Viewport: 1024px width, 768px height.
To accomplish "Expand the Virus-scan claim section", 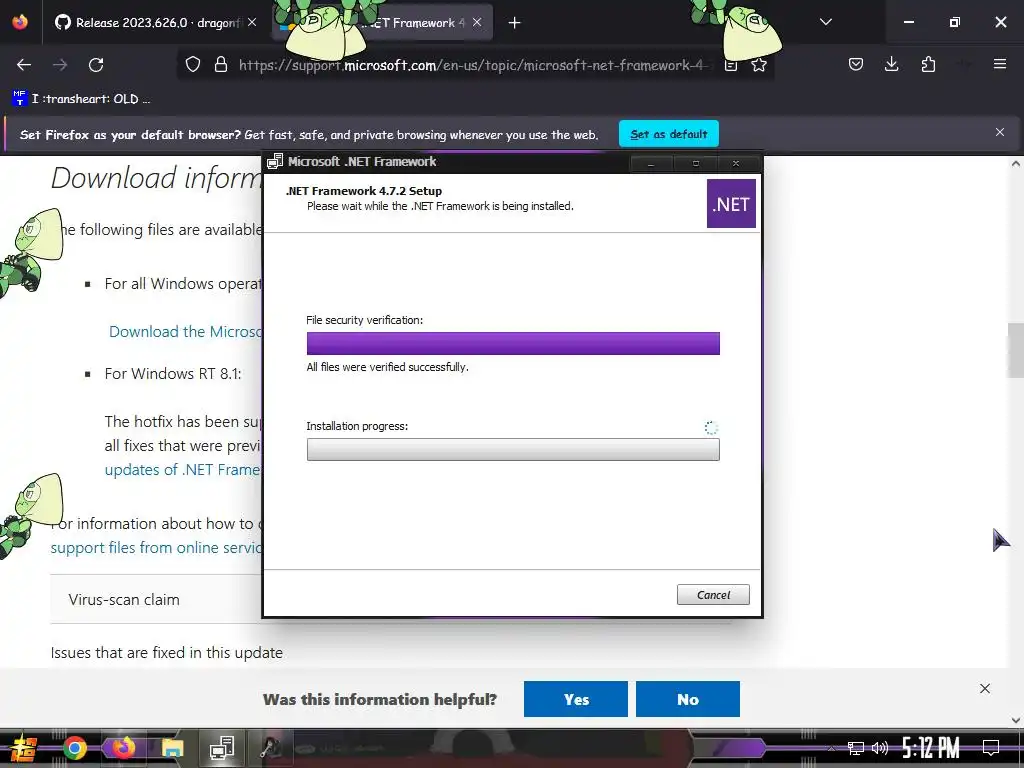I will point(157,600).
